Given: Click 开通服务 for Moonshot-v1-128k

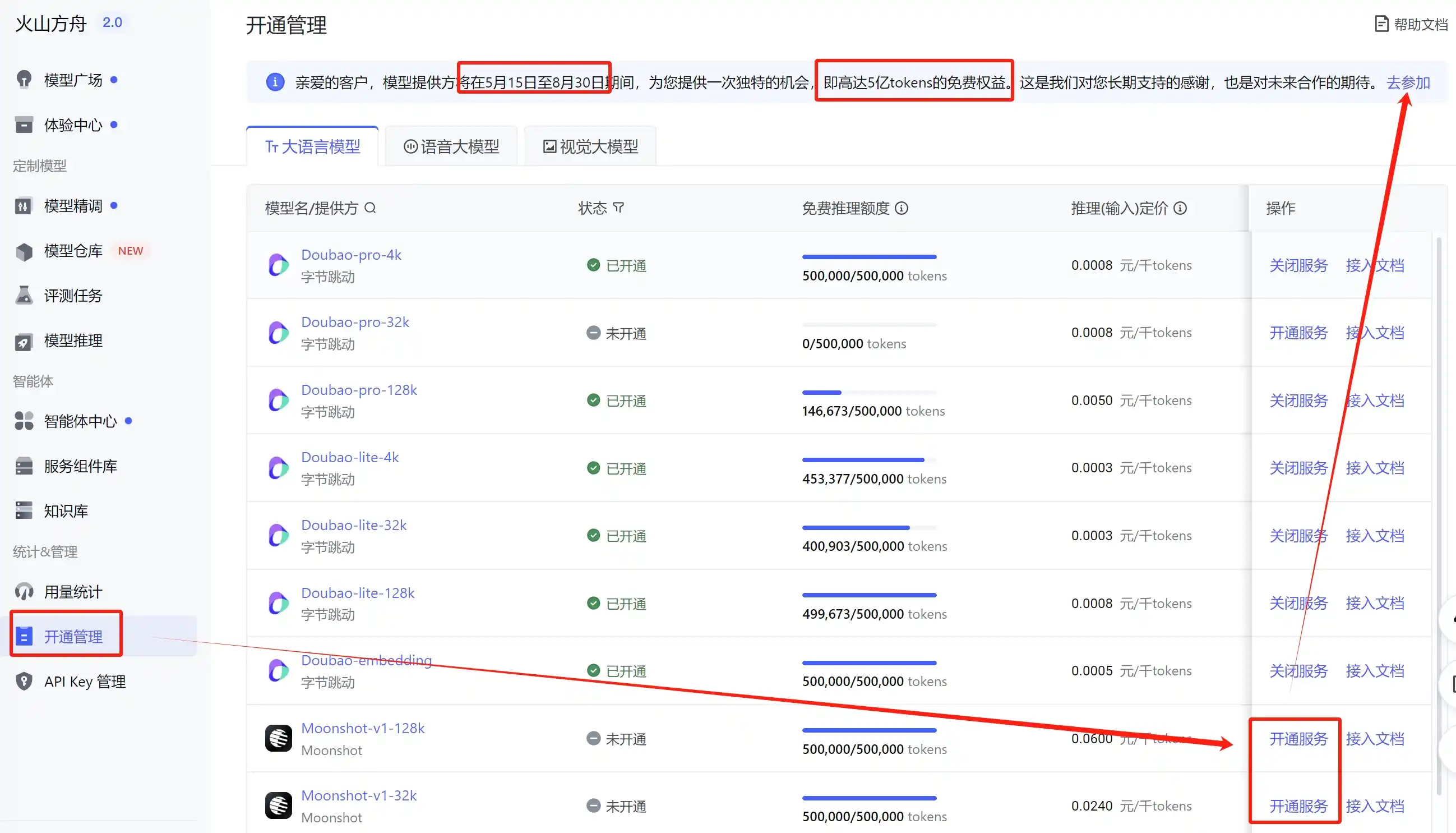Looking at the screenshot, I should point(1299,739).
